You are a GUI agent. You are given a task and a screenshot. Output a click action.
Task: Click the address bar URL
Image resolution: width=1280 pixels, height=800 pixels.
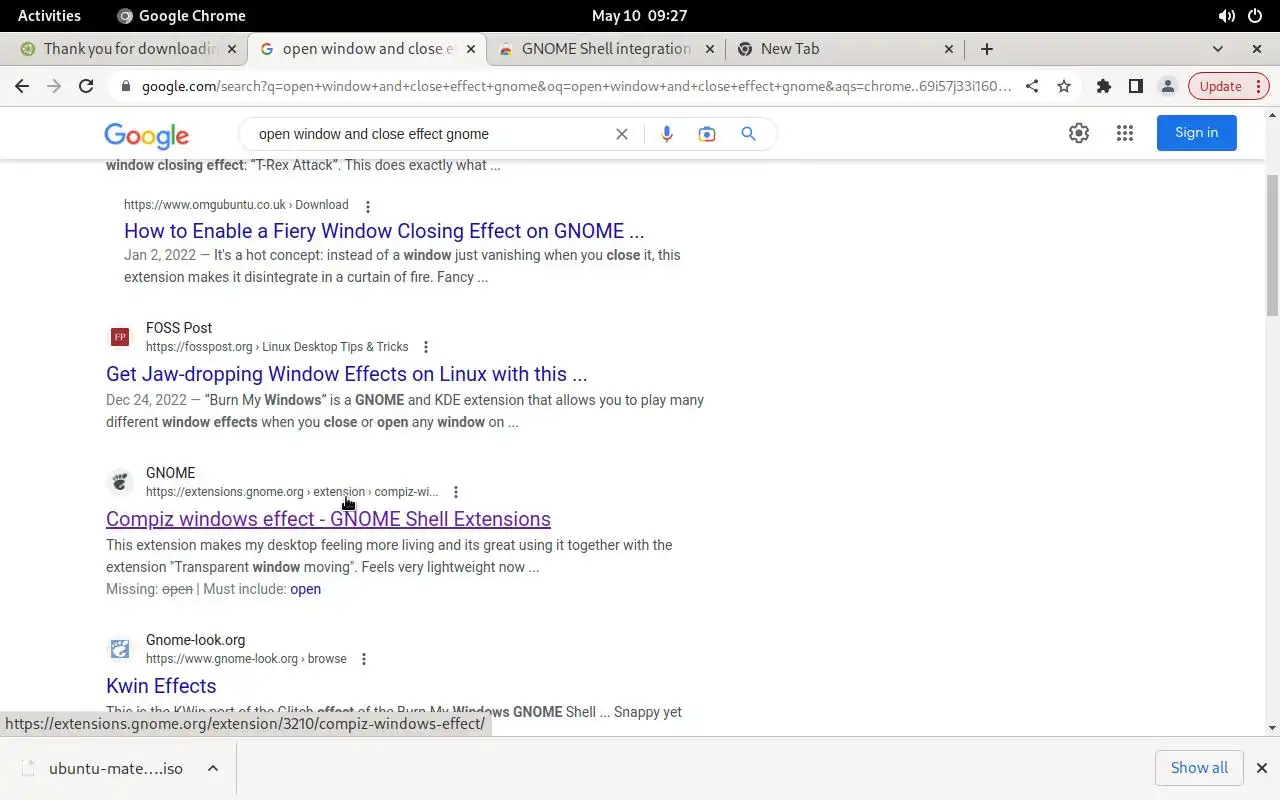tap(576, 86)
